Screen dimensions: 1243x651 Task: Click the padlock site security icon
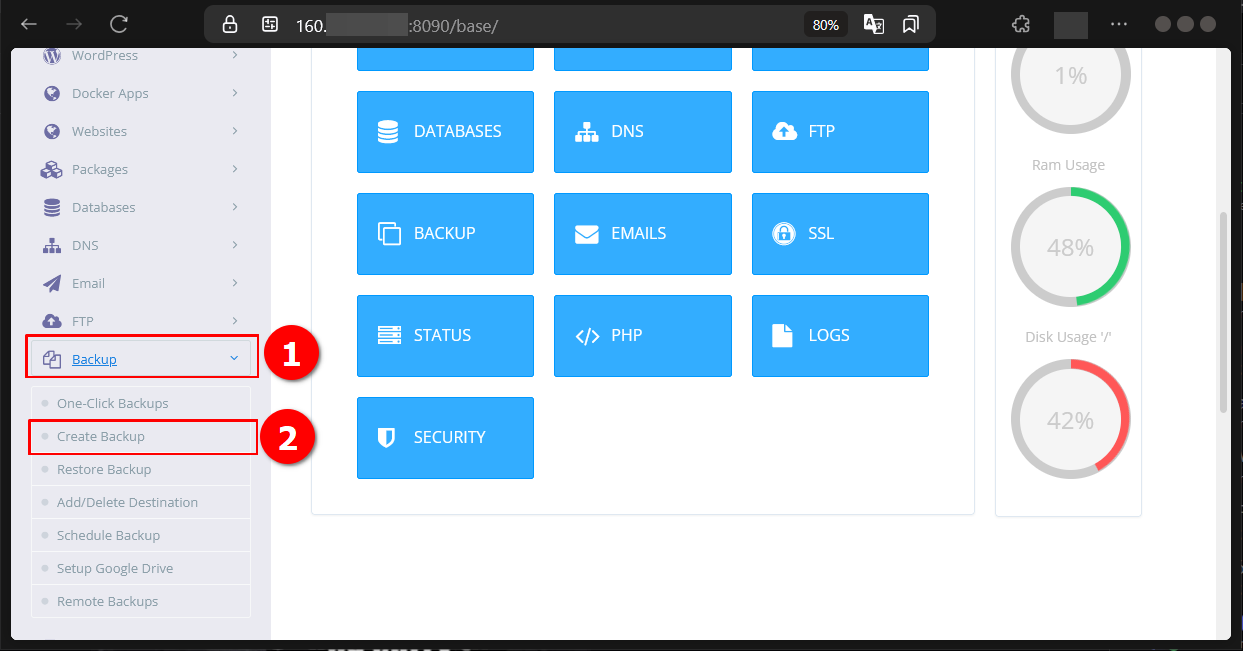tap(230, 25)
